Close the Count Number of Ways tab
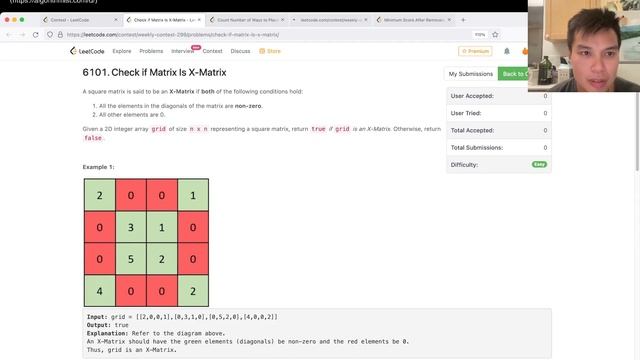 click(x=282, y=20)
